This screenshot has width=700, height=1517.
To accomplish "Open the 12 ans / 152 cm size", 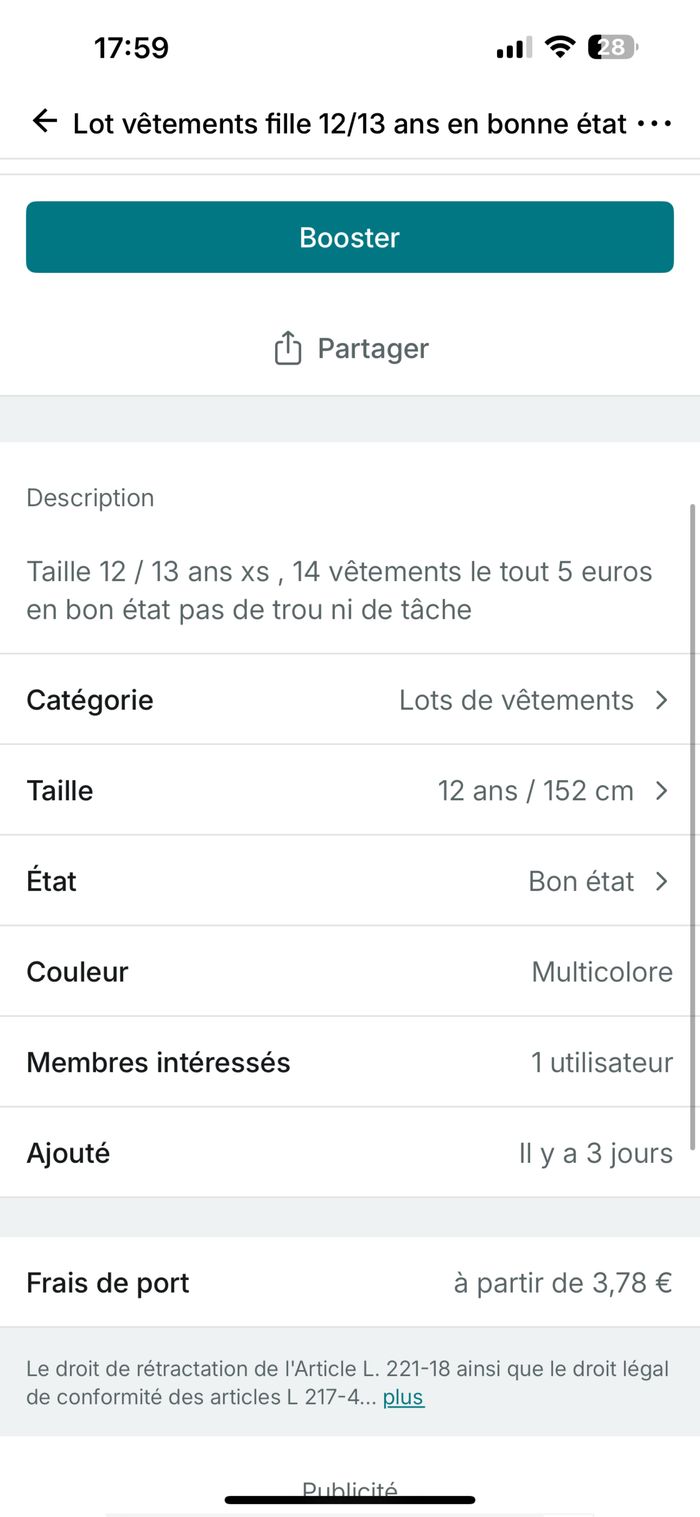I will pyautogui.click(x=536, y=791).
